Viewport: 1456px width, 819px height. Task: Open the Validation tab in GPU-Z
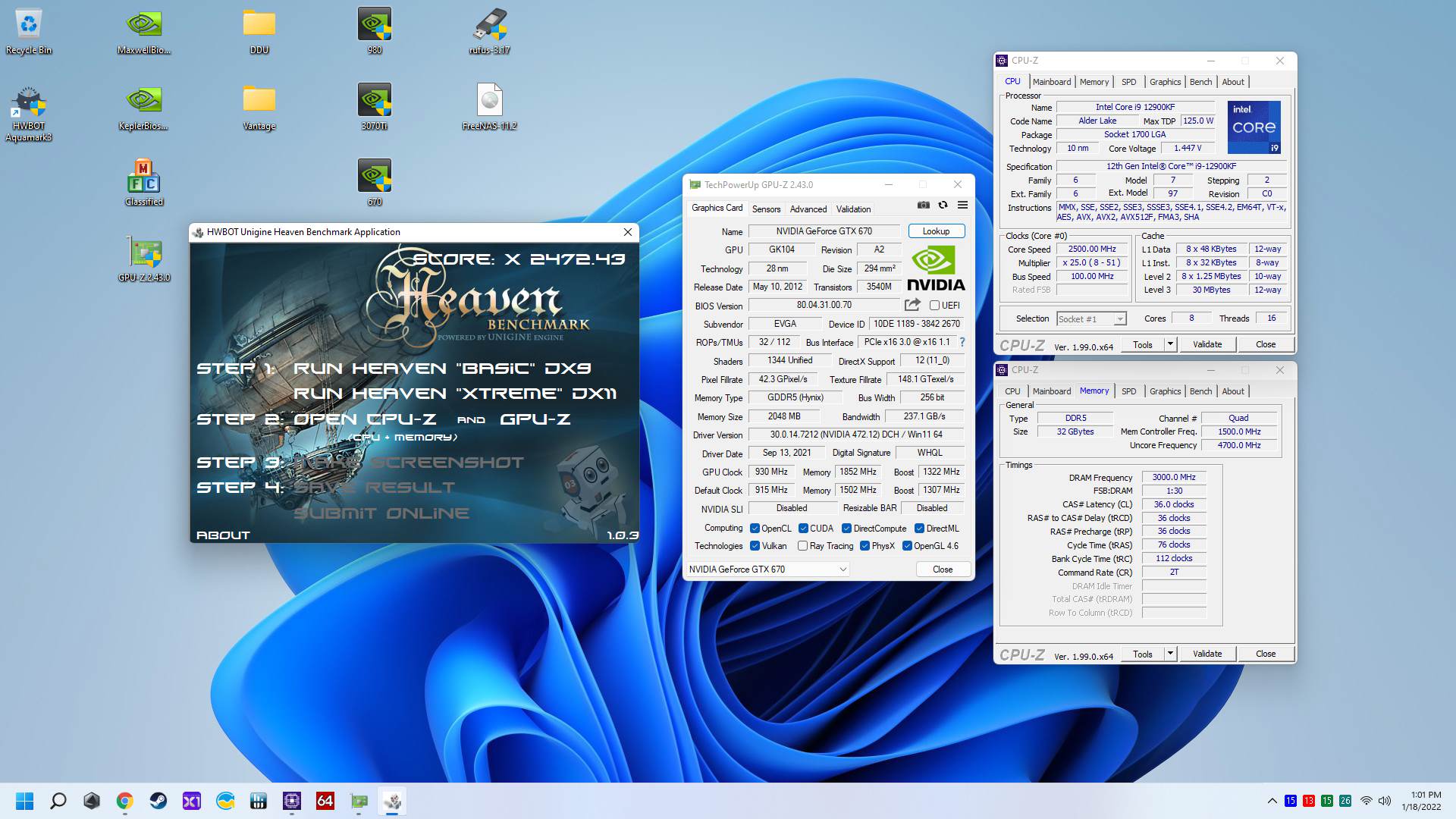tap(853, 209)
